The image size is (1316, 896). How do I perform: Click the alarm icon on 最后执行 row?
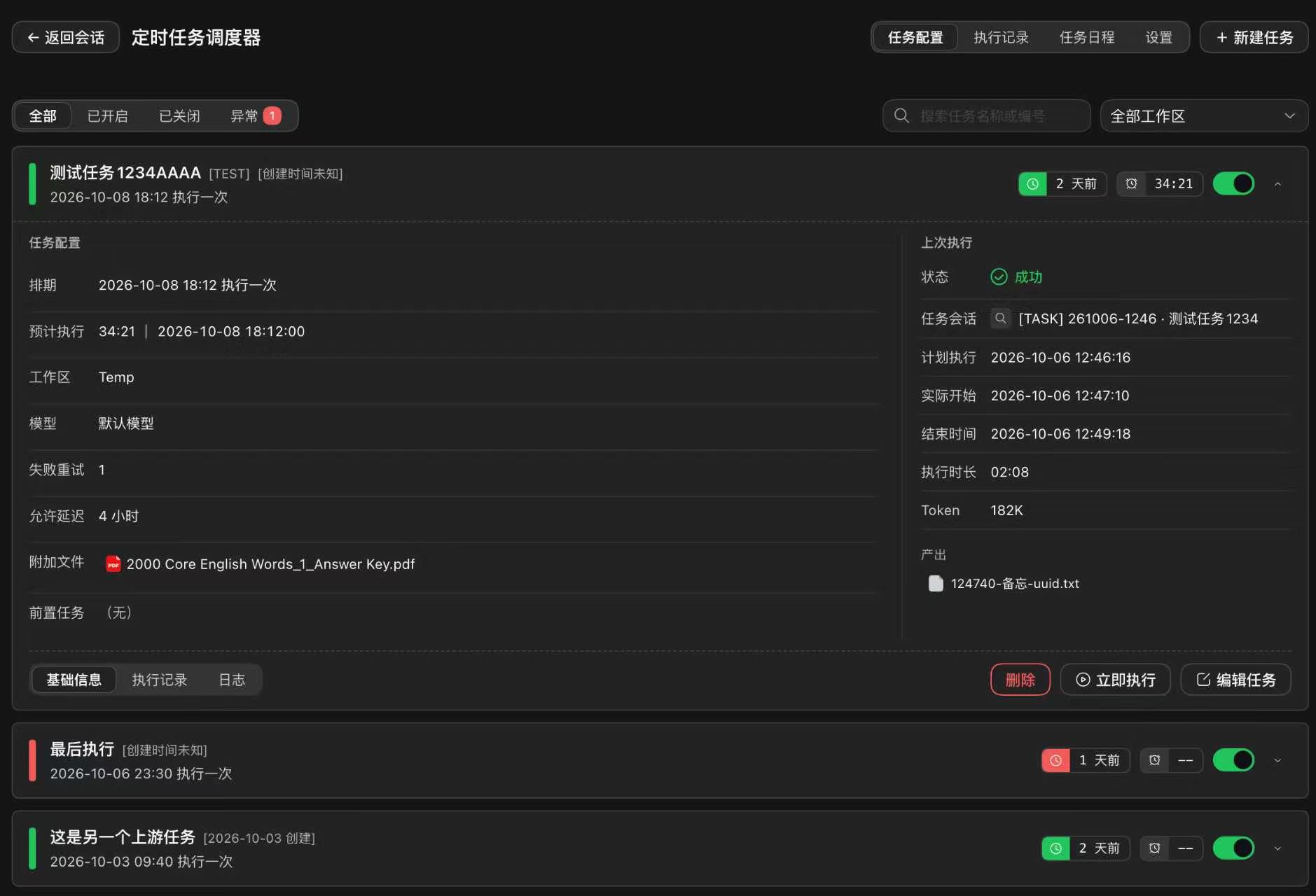[x=1154, y=760]
